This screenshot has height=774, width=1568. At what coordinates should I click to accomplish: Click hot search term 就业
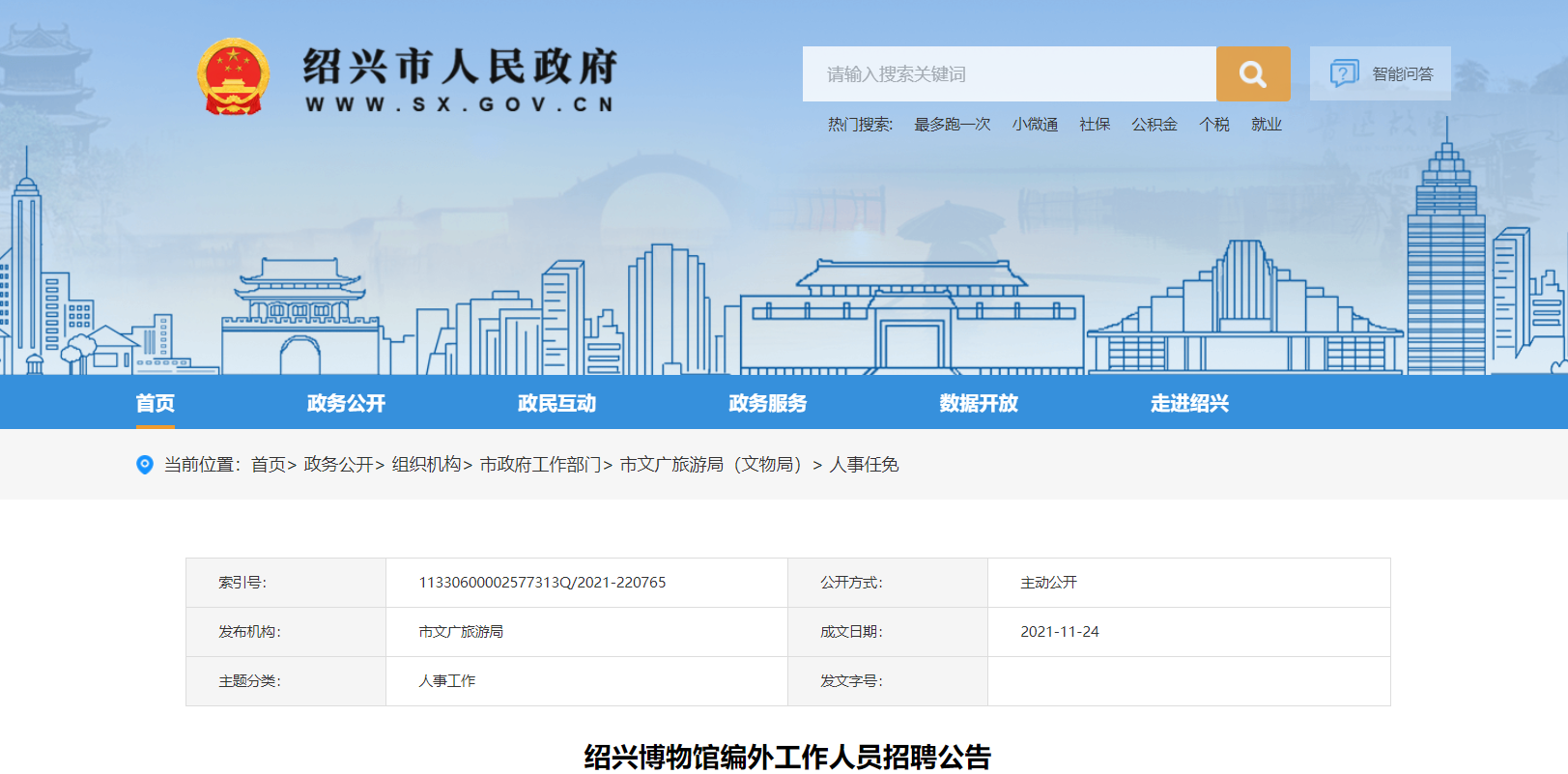tap(1267, 125)
